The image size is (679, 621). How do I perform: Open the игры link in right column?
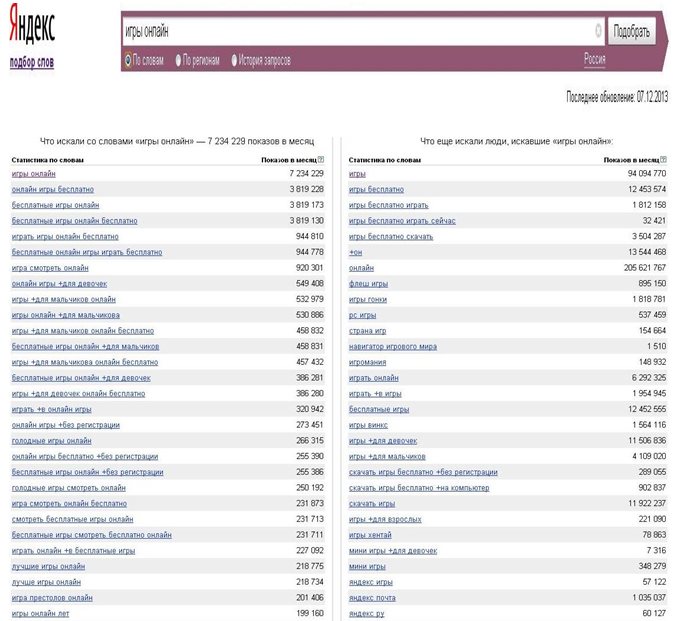click(x=357, y=174)
